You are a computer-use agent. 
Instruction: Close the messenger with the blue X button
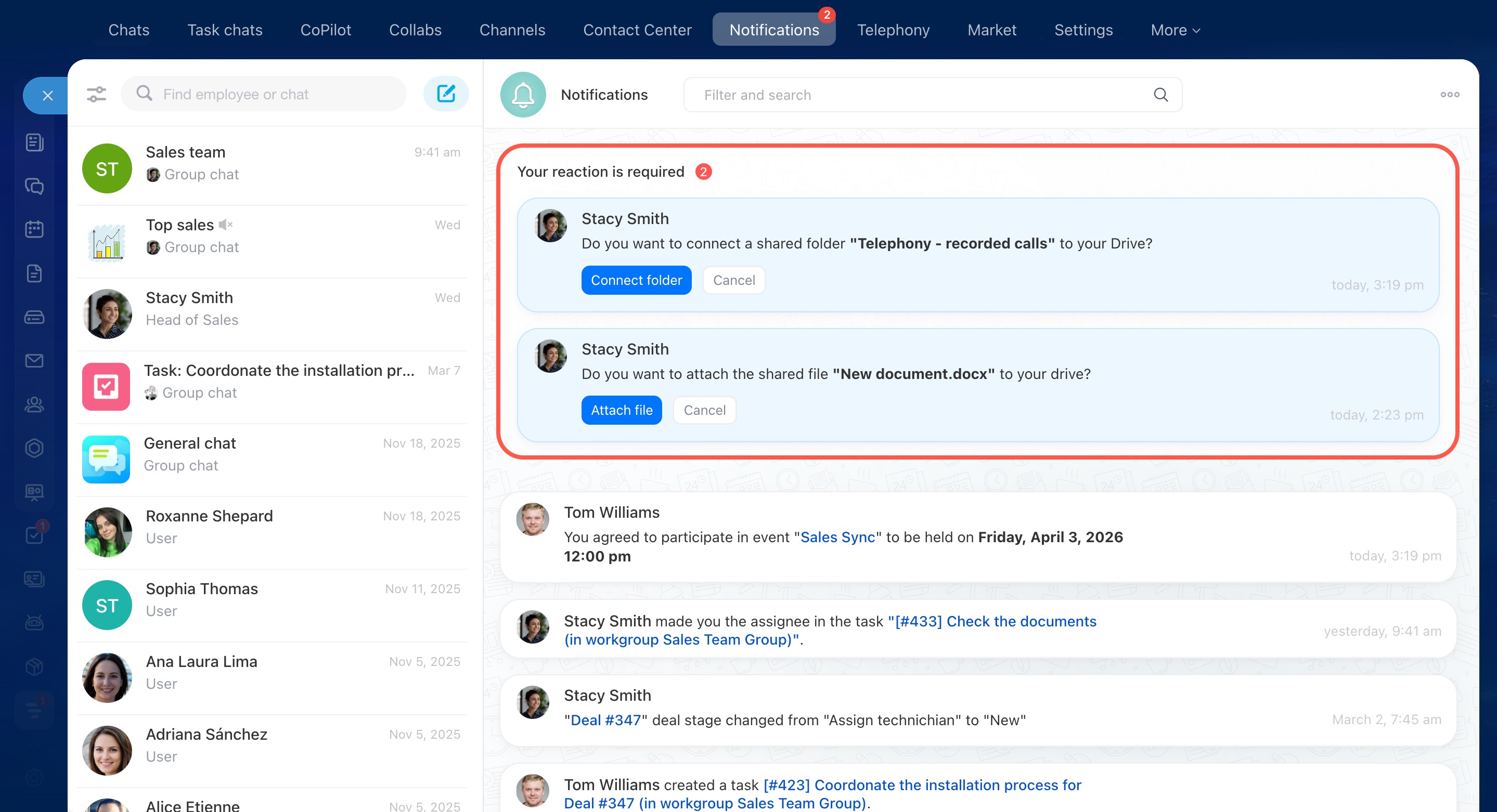click(x=48, y=95)
